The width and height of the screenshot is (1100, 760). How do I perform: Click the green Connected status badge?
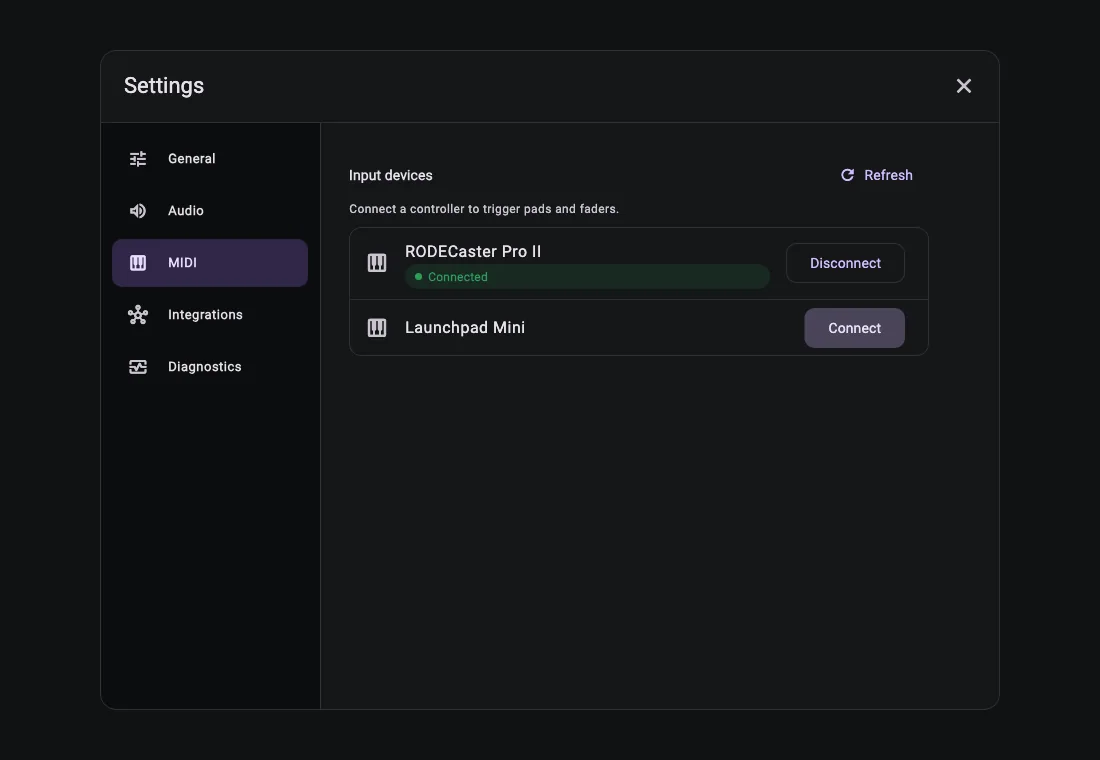pyautogui.click(x=587, y=276)
